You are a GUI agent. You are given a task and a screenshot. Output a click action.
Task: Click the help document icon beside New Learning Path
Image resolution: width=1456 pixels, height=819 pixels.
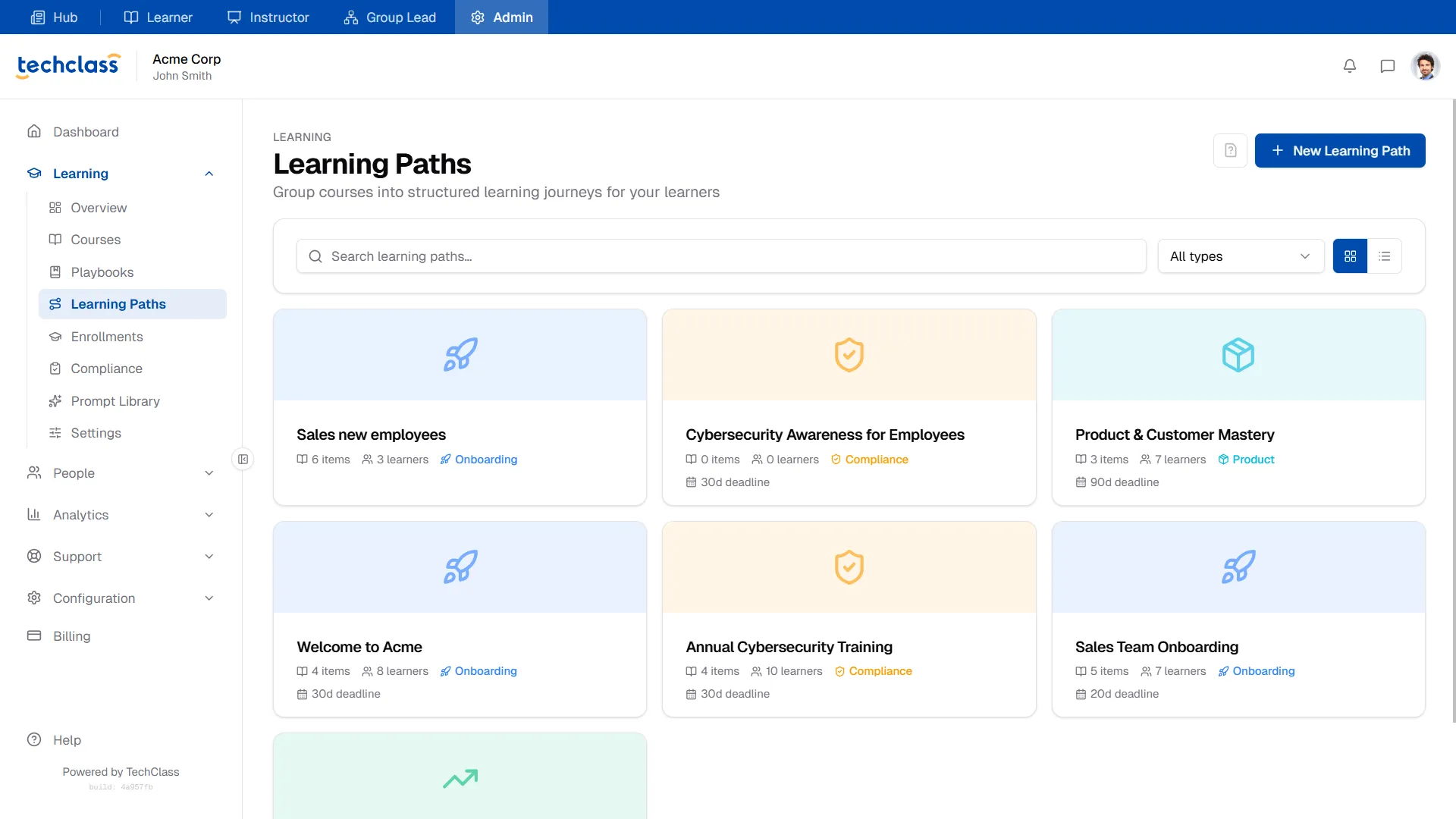[1230, 150]
